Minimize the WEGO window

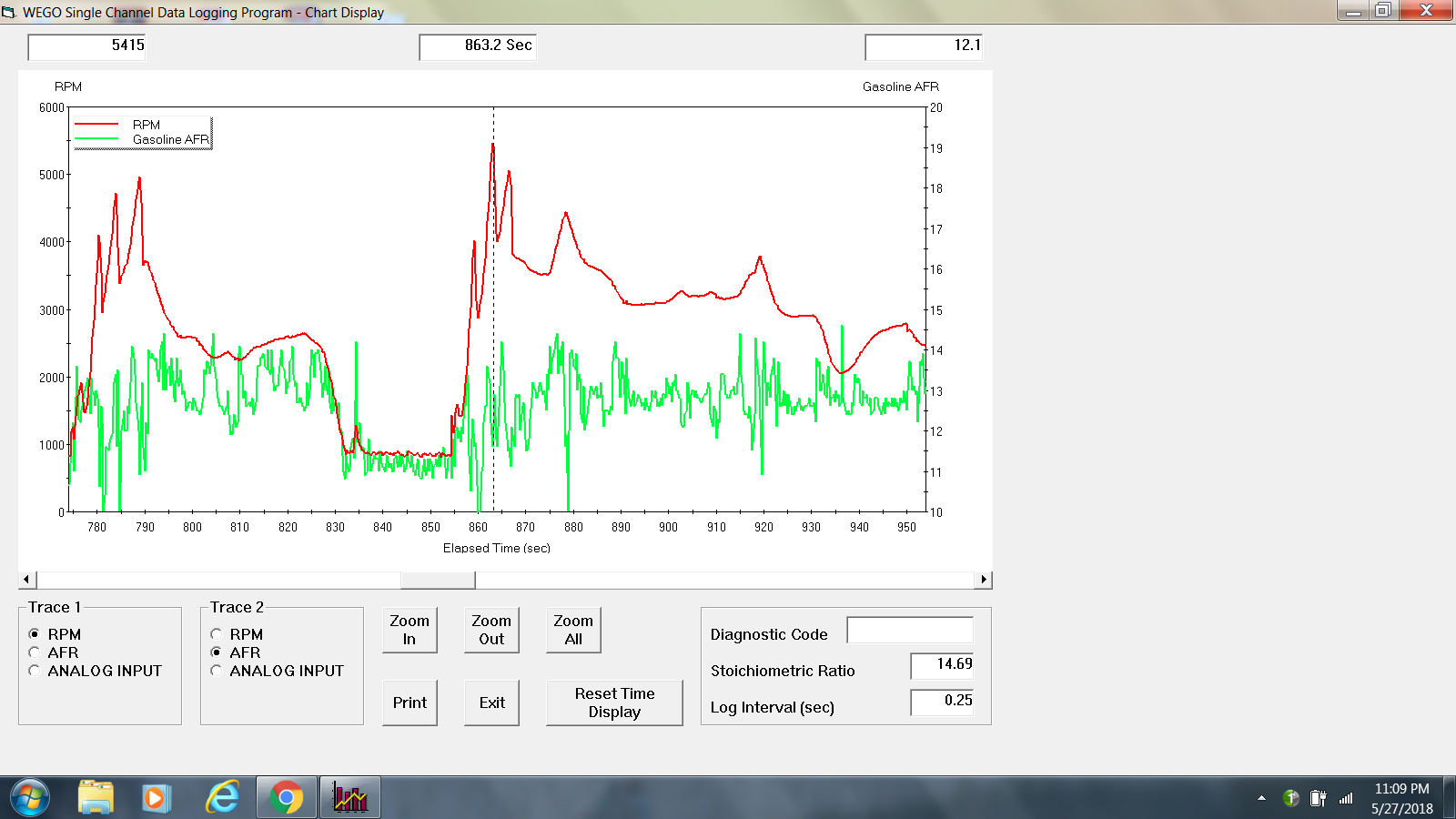1353,10
